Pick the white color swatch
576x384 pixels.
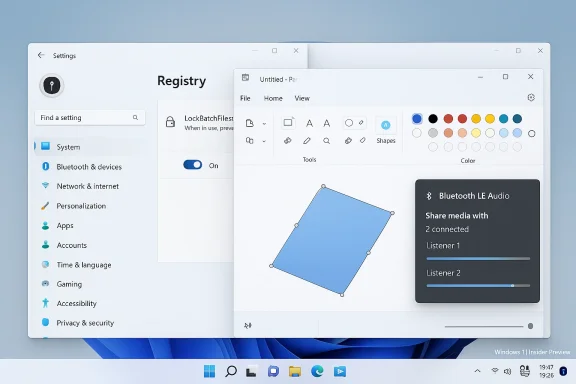coord(417,133)
